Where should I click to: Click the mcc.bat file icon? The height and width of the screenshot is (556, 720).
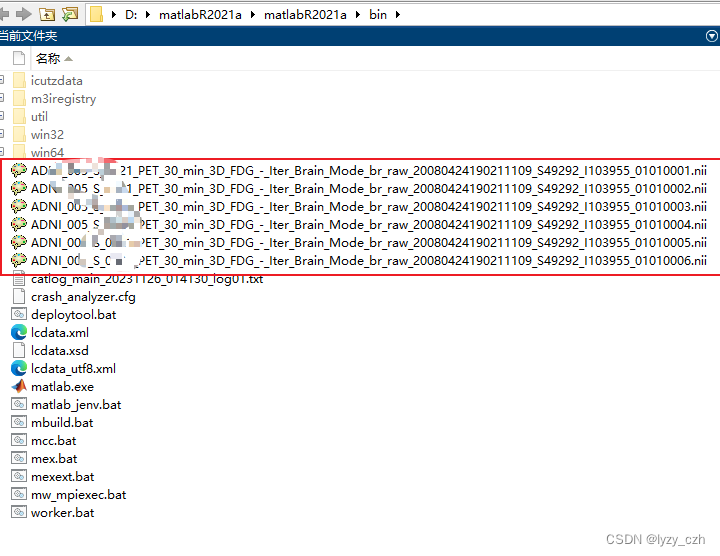tap(19, 440)
